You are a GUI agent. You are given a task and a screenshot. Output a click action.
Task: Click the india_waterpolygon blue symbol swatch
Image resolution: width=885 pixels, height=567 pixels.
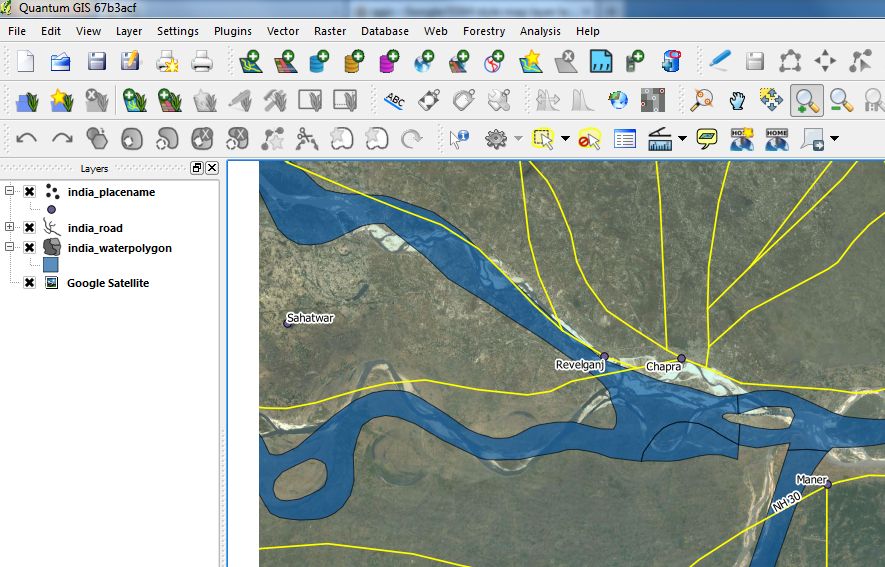pos(51,265)
